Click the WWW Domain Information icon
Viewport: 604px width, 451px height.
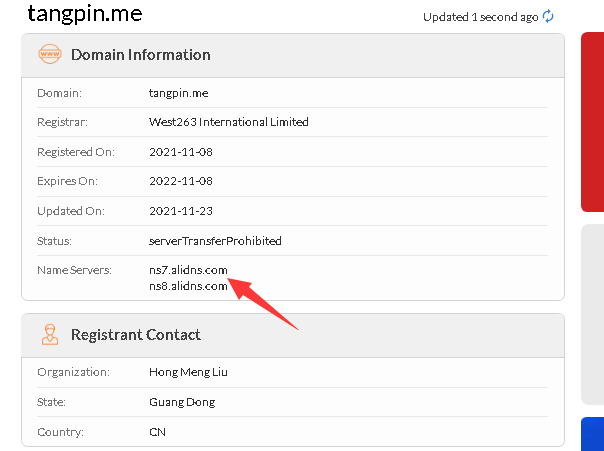point(49,55)
